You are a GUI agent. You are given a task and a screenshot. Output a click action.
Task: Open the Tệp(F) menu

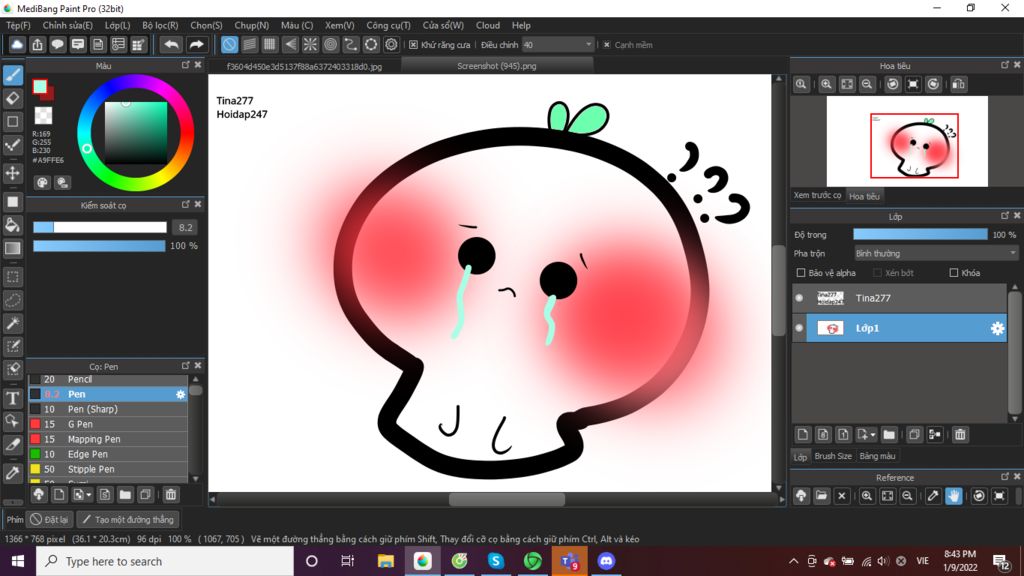(18, 25)
